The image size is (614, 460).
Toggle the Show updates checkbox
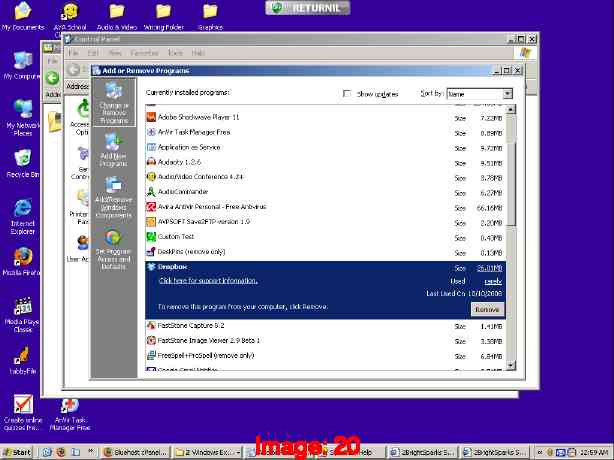[x=347, y=93]
